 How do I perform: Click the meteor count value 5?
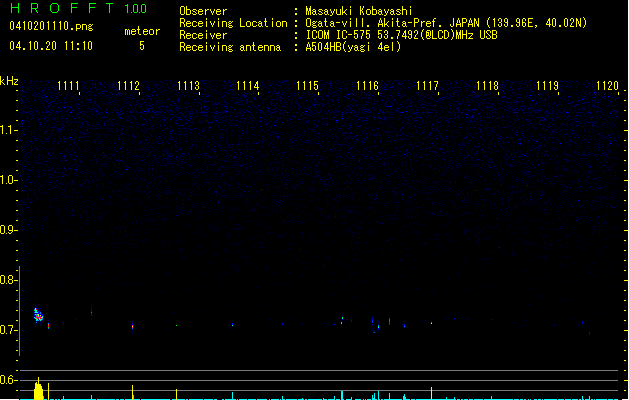click(142, 46)
